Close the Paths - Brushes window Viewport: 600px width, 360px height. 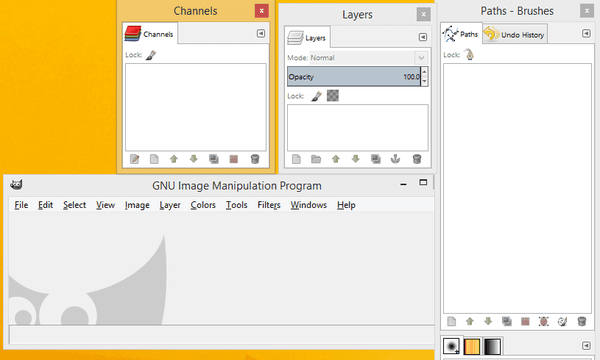coord(587,11)
